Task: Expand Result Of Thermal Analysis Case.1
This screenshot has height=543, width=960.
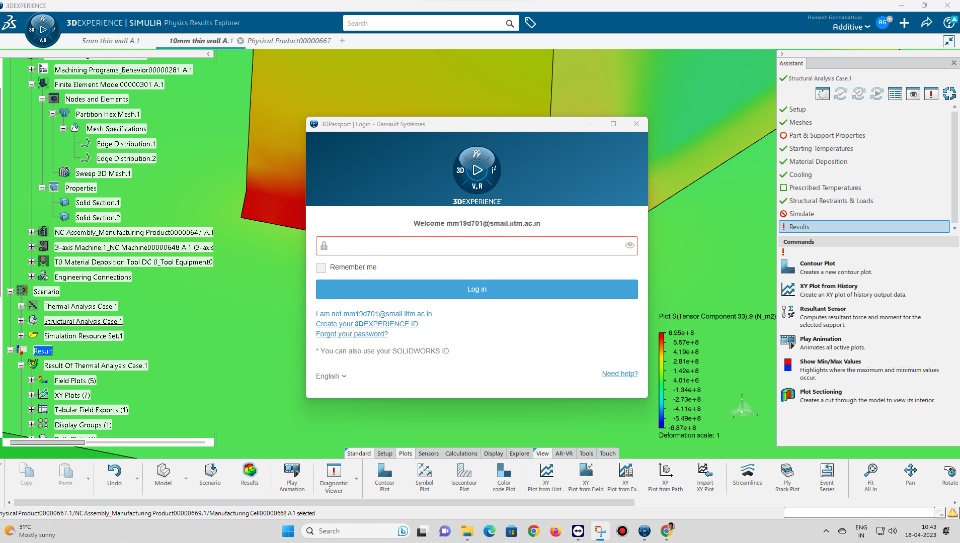Action: (x=21, y=365)
